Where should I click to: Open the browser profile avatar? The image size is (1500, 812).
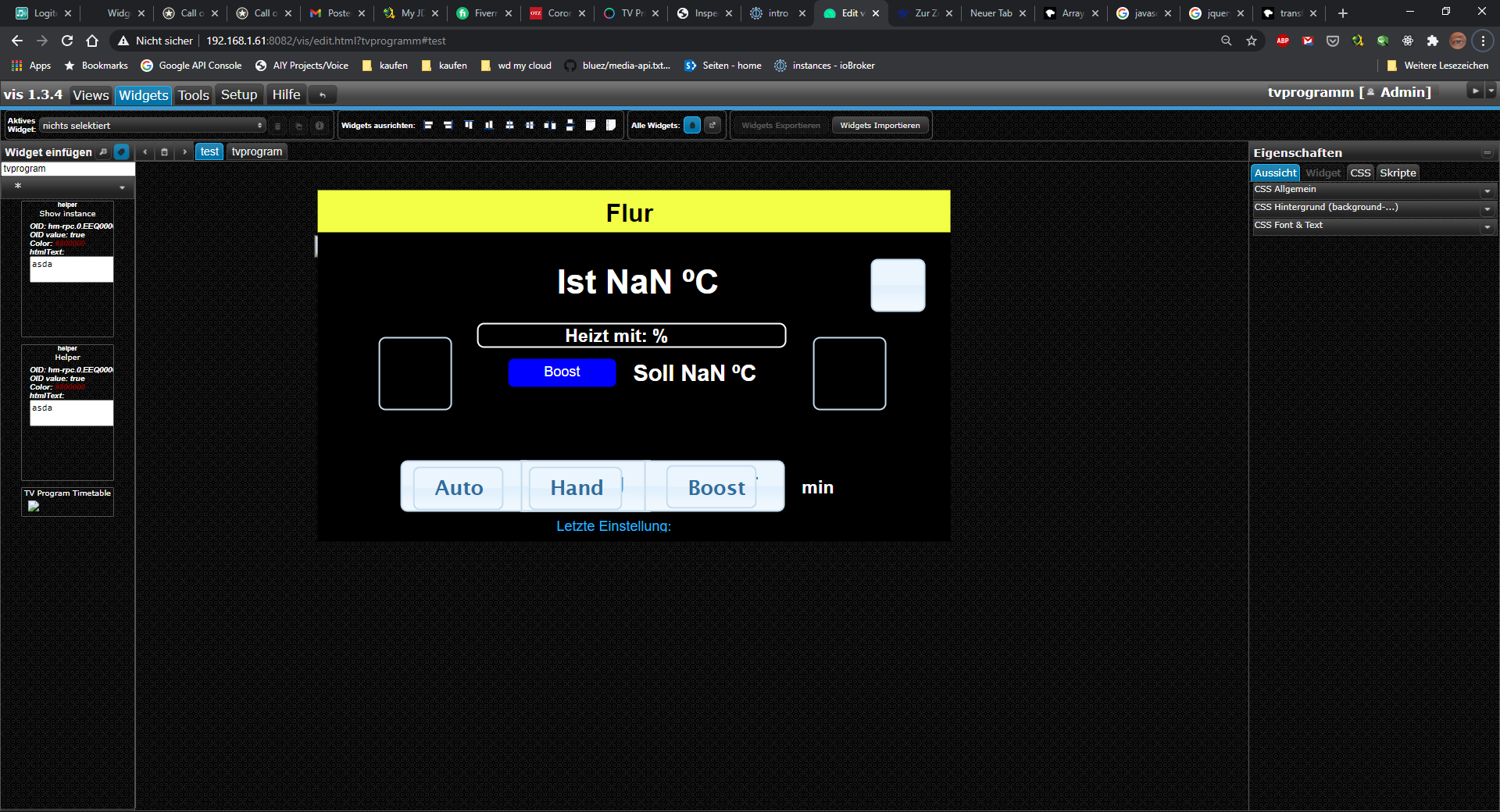(x=1458, y=41)
